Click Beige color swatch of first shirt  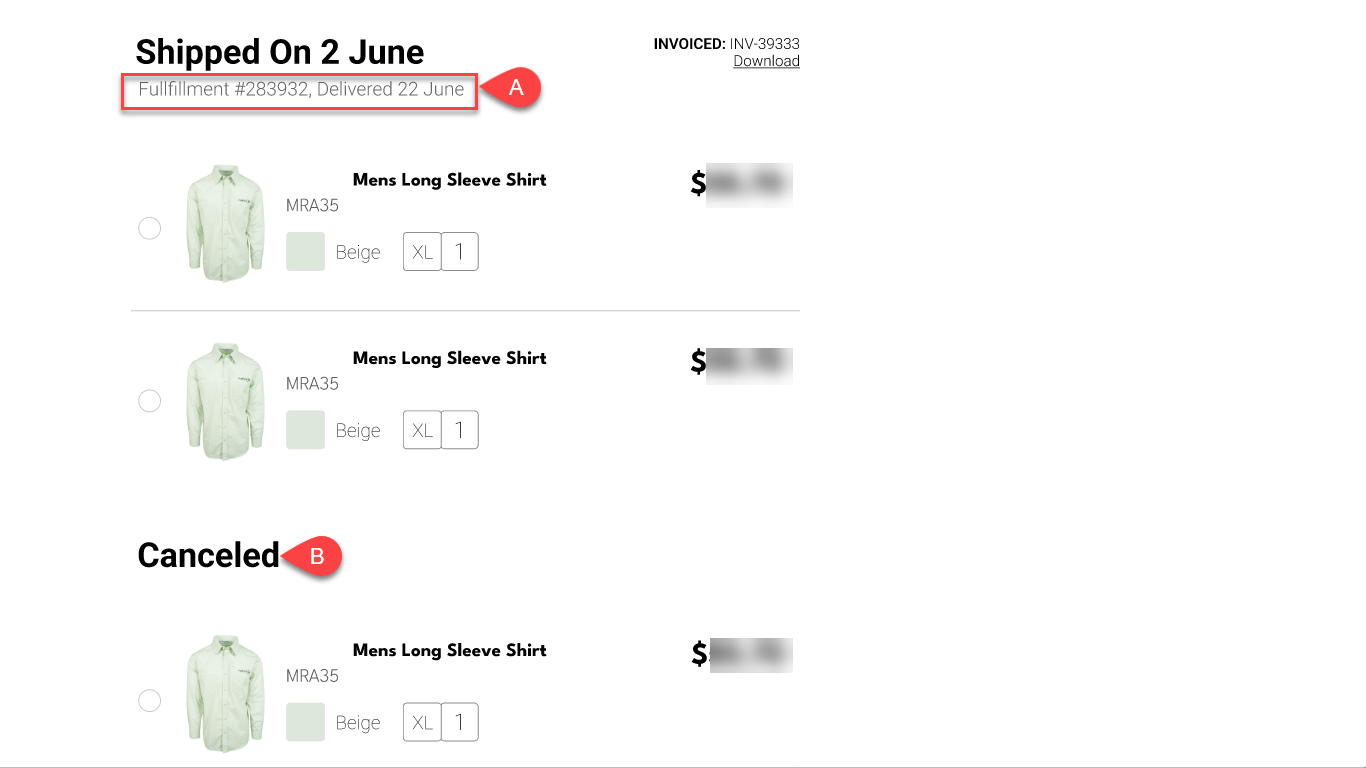click(305, 252)
